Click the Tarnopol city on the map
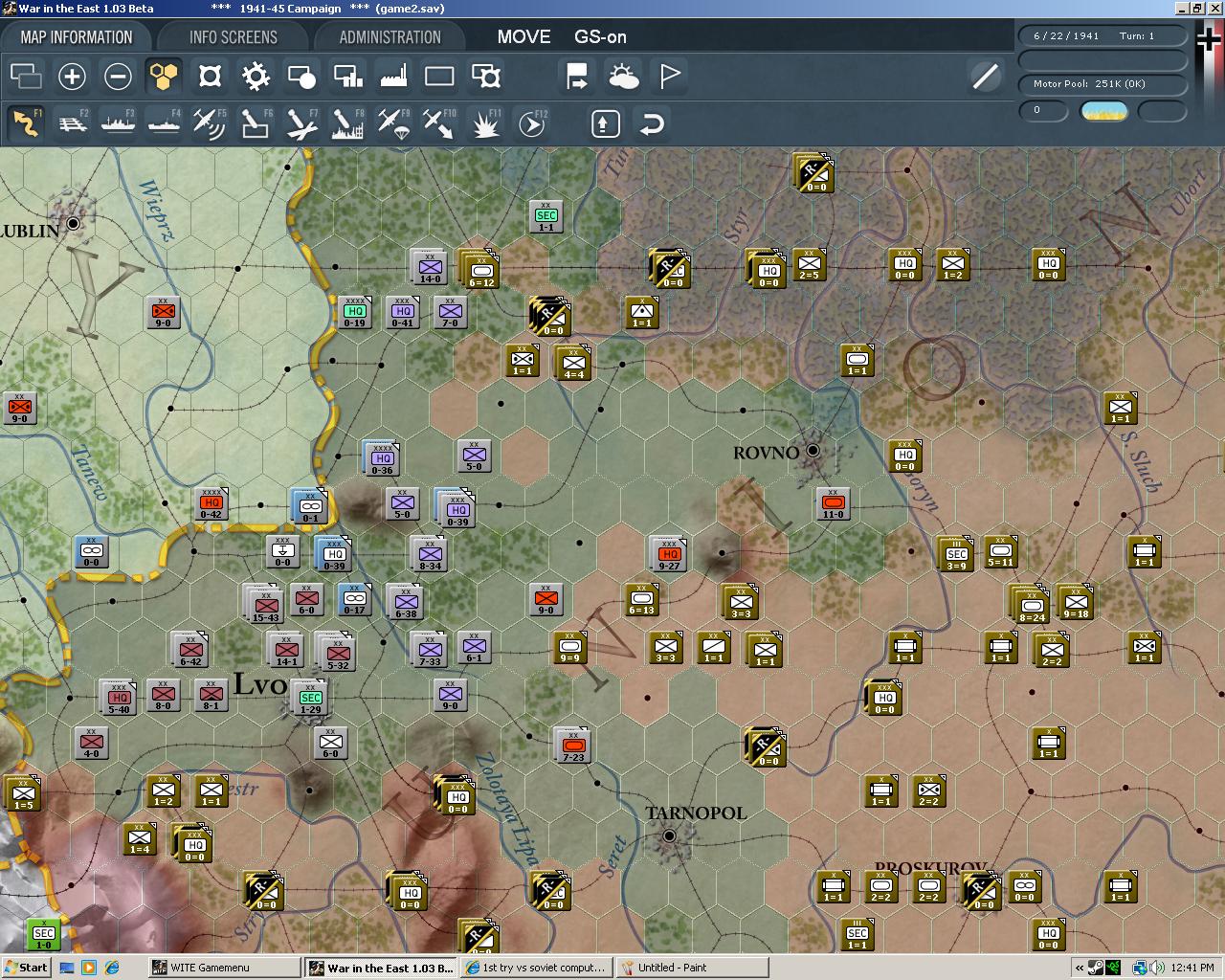Image resolution: width=1225 pixels, height=980 pixels. tap(669, 835)
